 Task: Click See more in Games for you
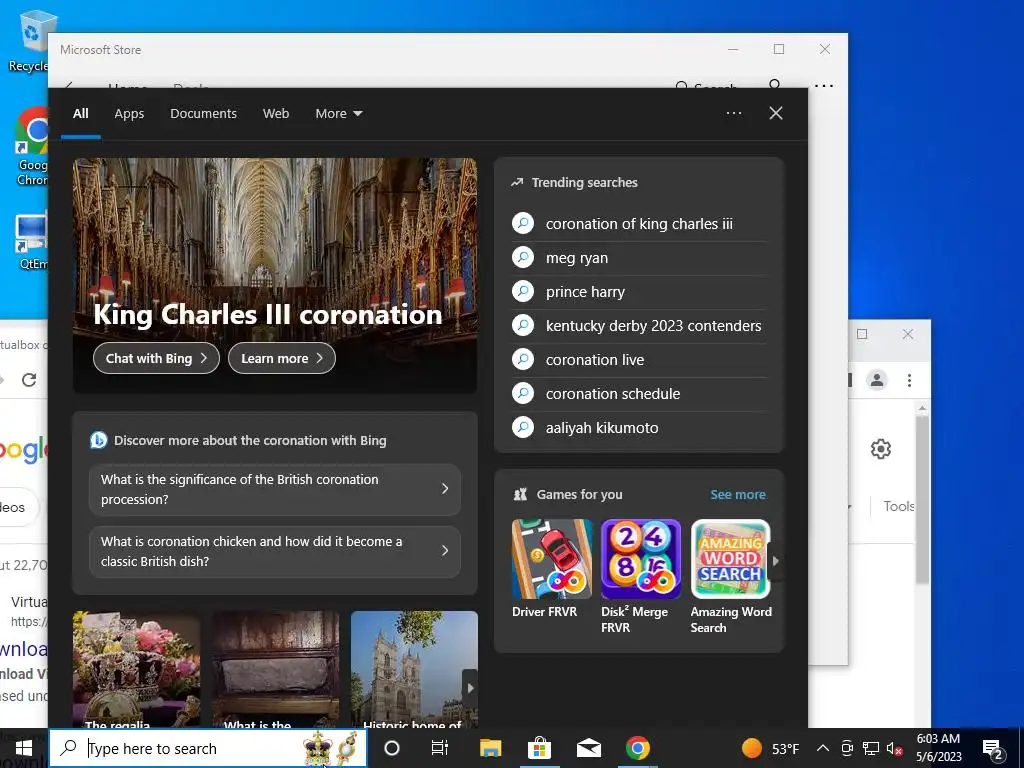(x=738, y=494)
